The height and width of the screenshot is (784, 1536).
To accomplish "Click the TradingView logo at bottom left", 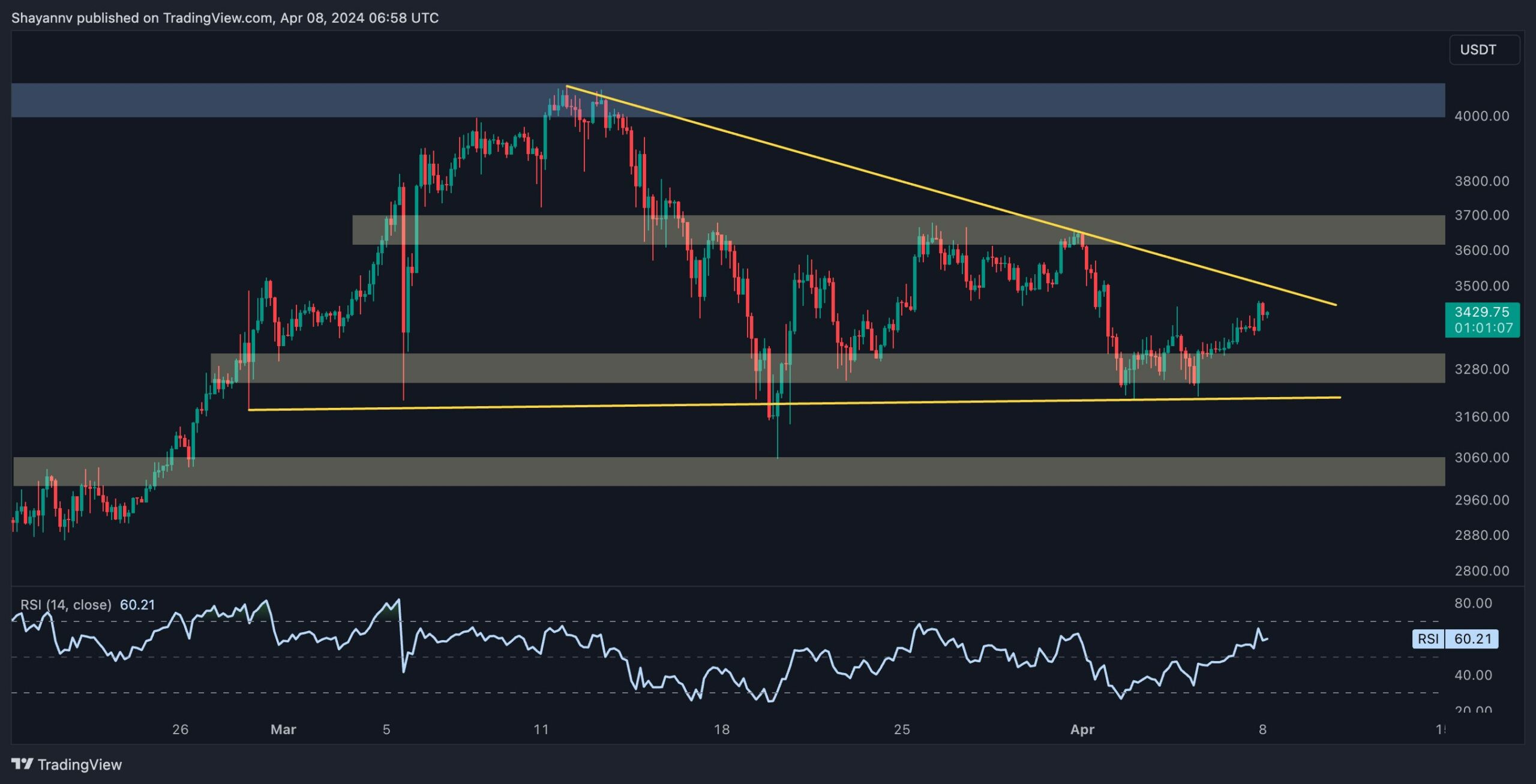I will (67, 764).
